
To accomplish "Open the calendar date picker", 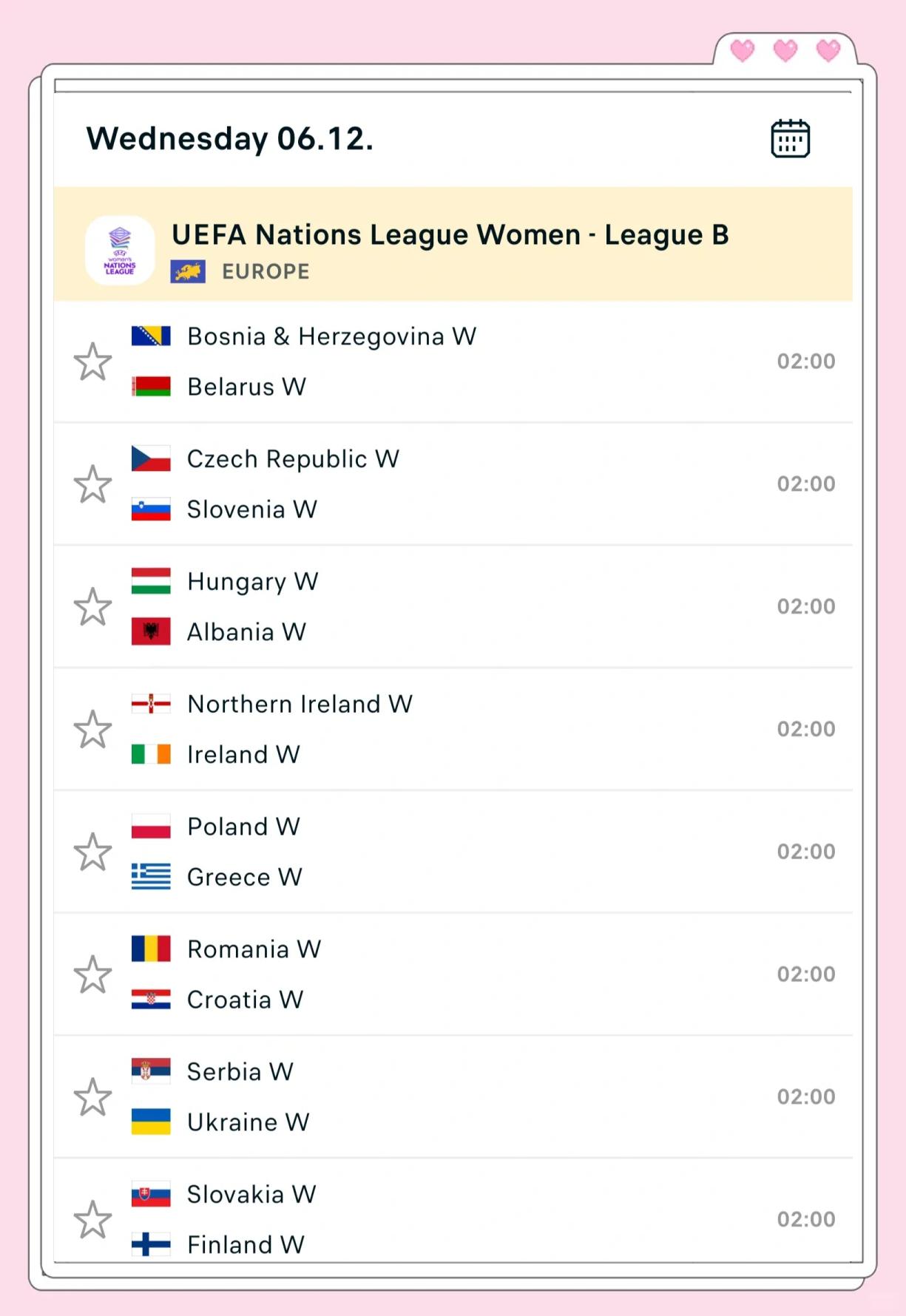I will (790, 138).
